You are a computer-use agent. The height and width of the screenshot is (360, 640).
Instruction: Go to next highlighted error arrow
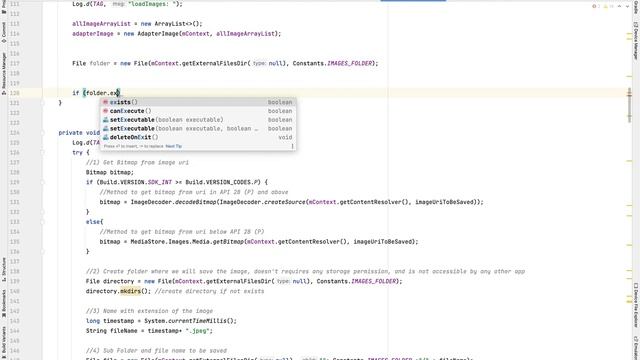627,6
